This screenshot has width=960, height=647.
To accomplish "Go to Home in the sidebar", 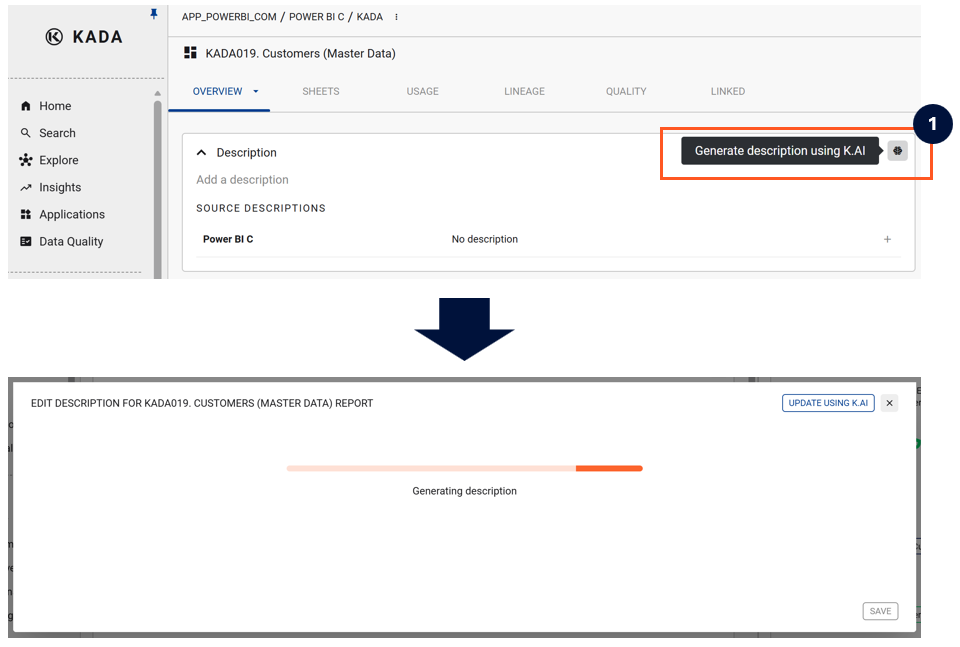I will tap(55, 106).
